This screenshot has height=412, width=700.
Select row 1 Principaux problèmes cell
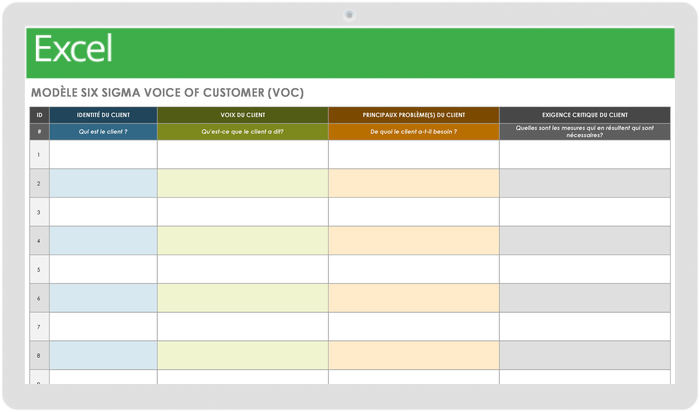pos(414,154)
